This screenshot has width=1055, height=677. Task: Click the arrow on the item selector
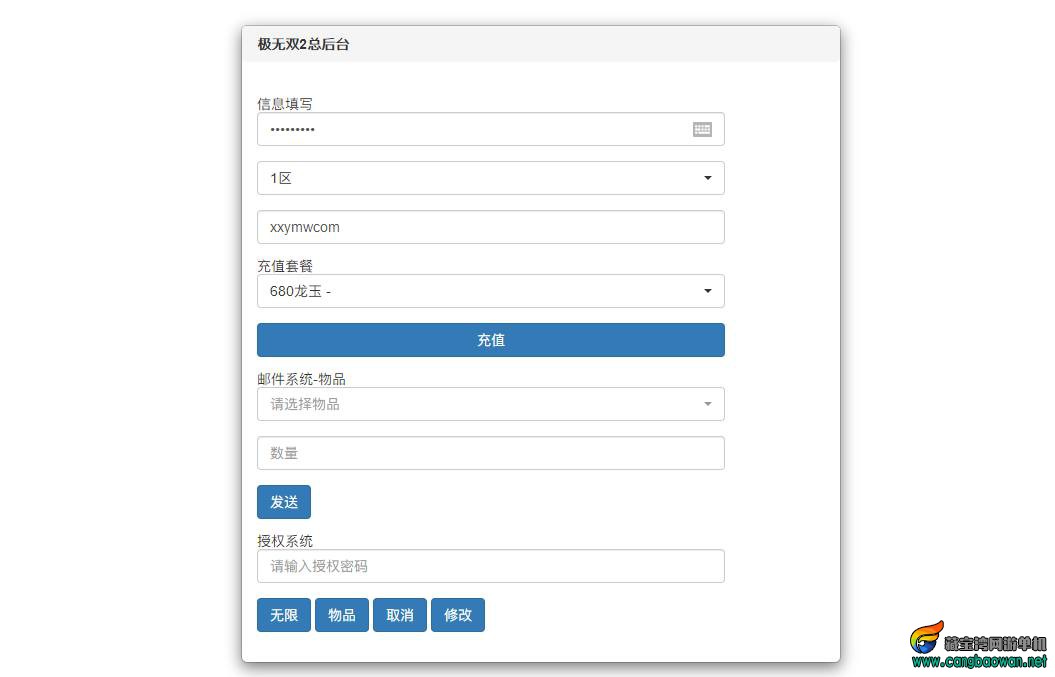coord(708,404)
